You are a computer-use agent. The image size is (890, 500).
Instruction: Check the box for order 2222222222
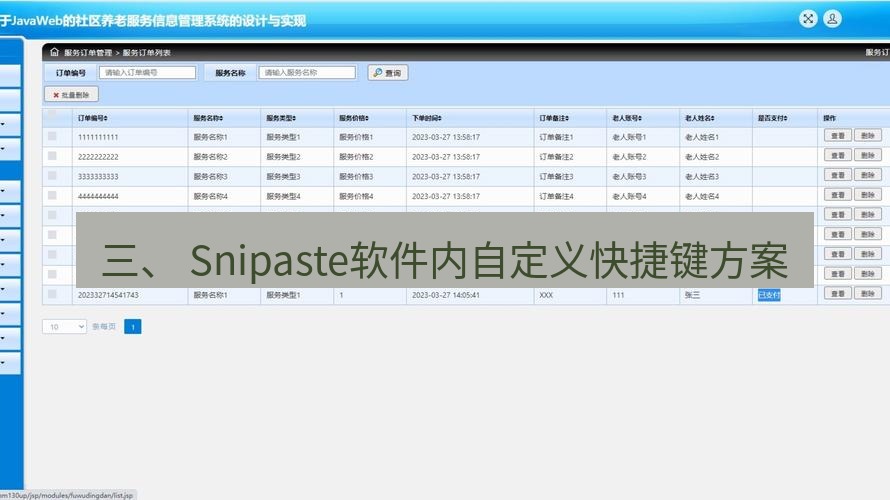52,156
